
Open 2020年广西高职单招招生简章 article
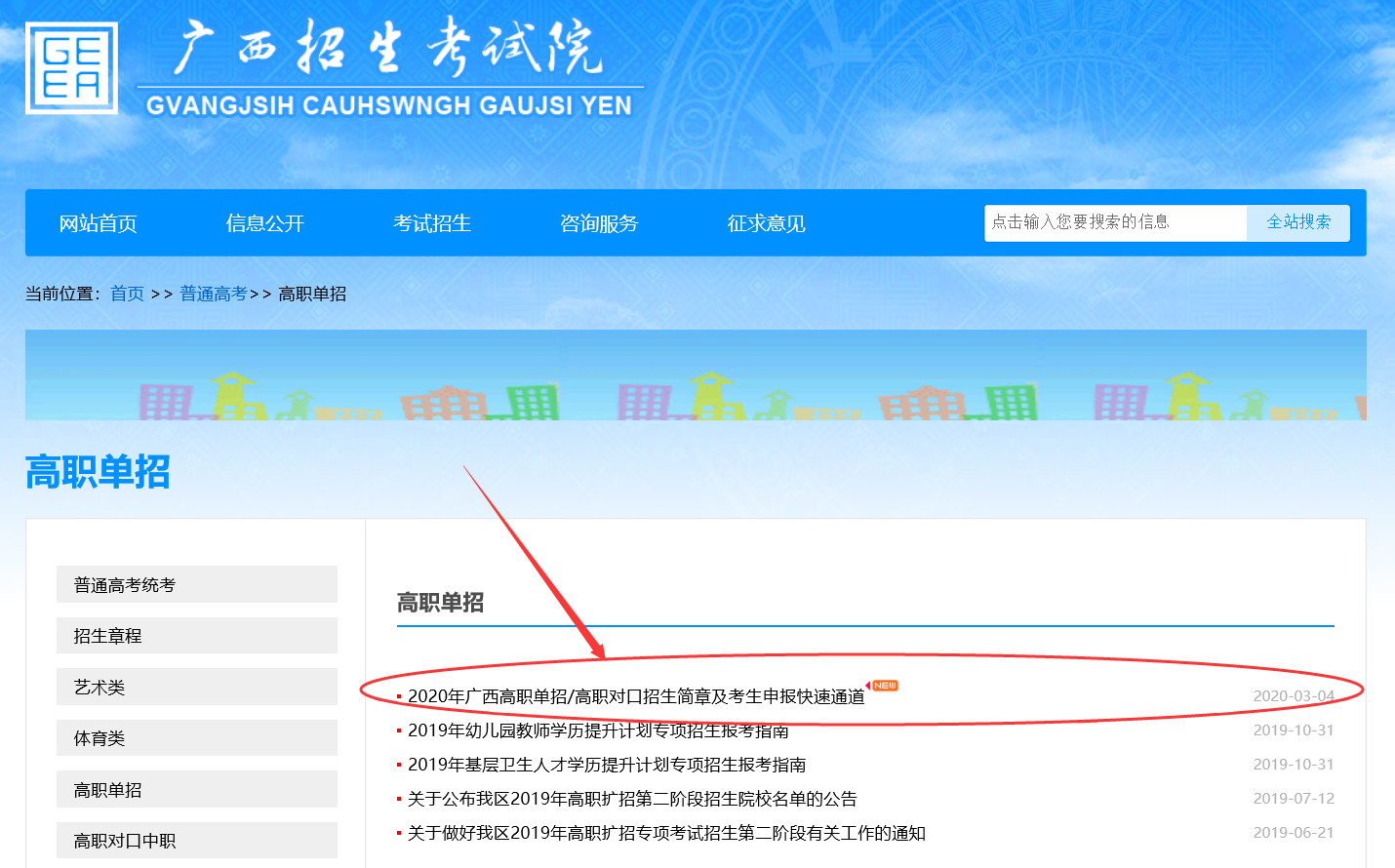click(636, 696)
